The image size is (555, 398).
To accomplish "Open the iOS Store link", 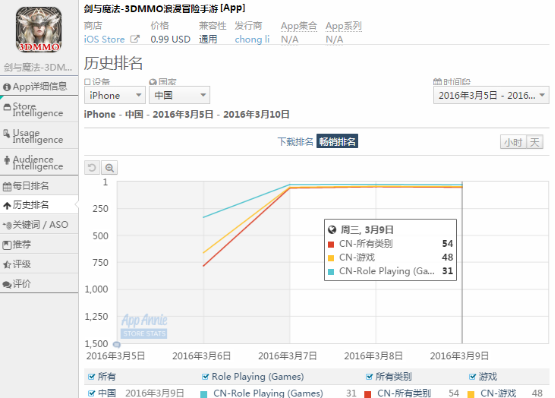I will click(104, 39).
